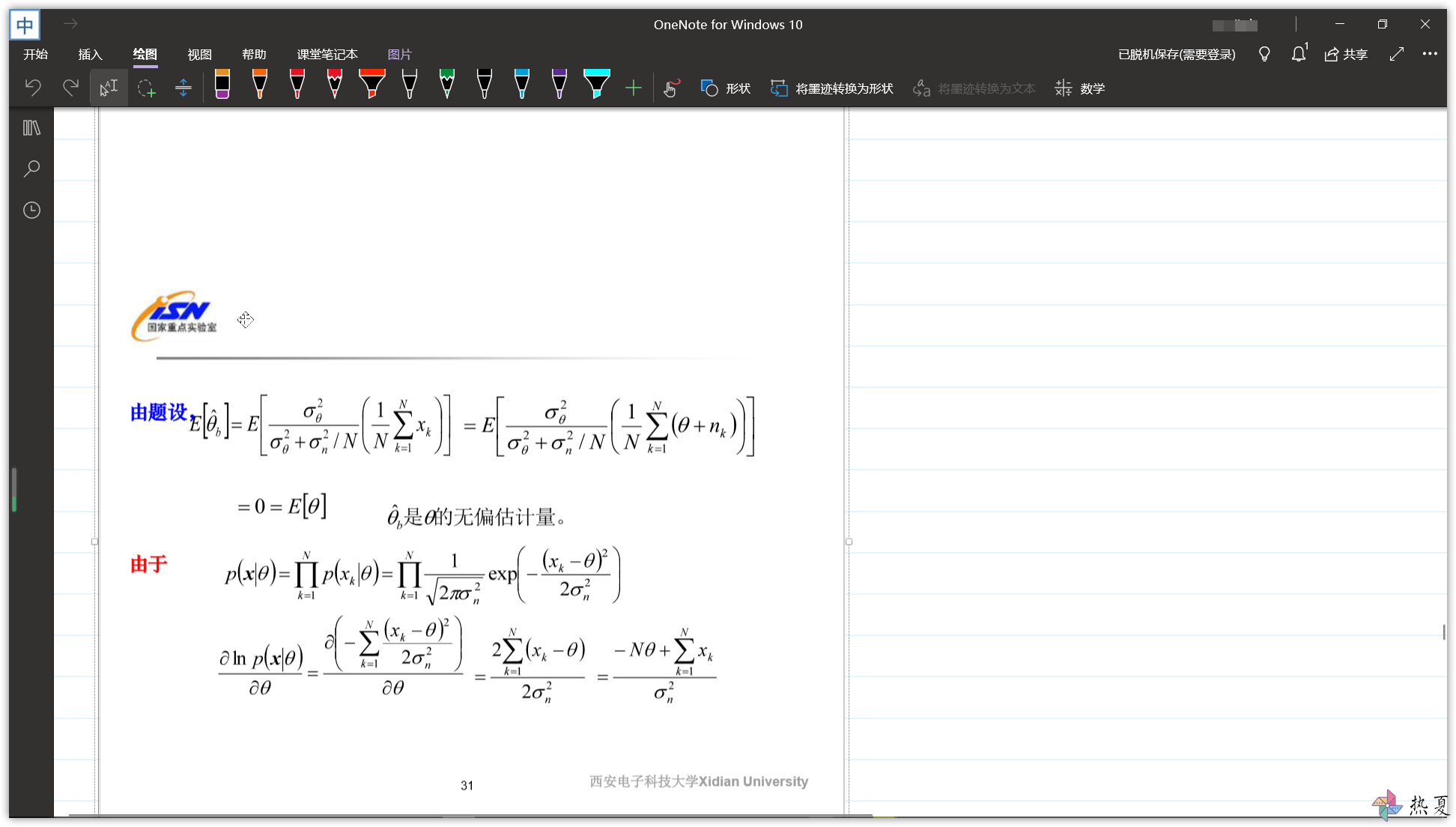
Task: Pick the orange pen
Action: [260, 84]
